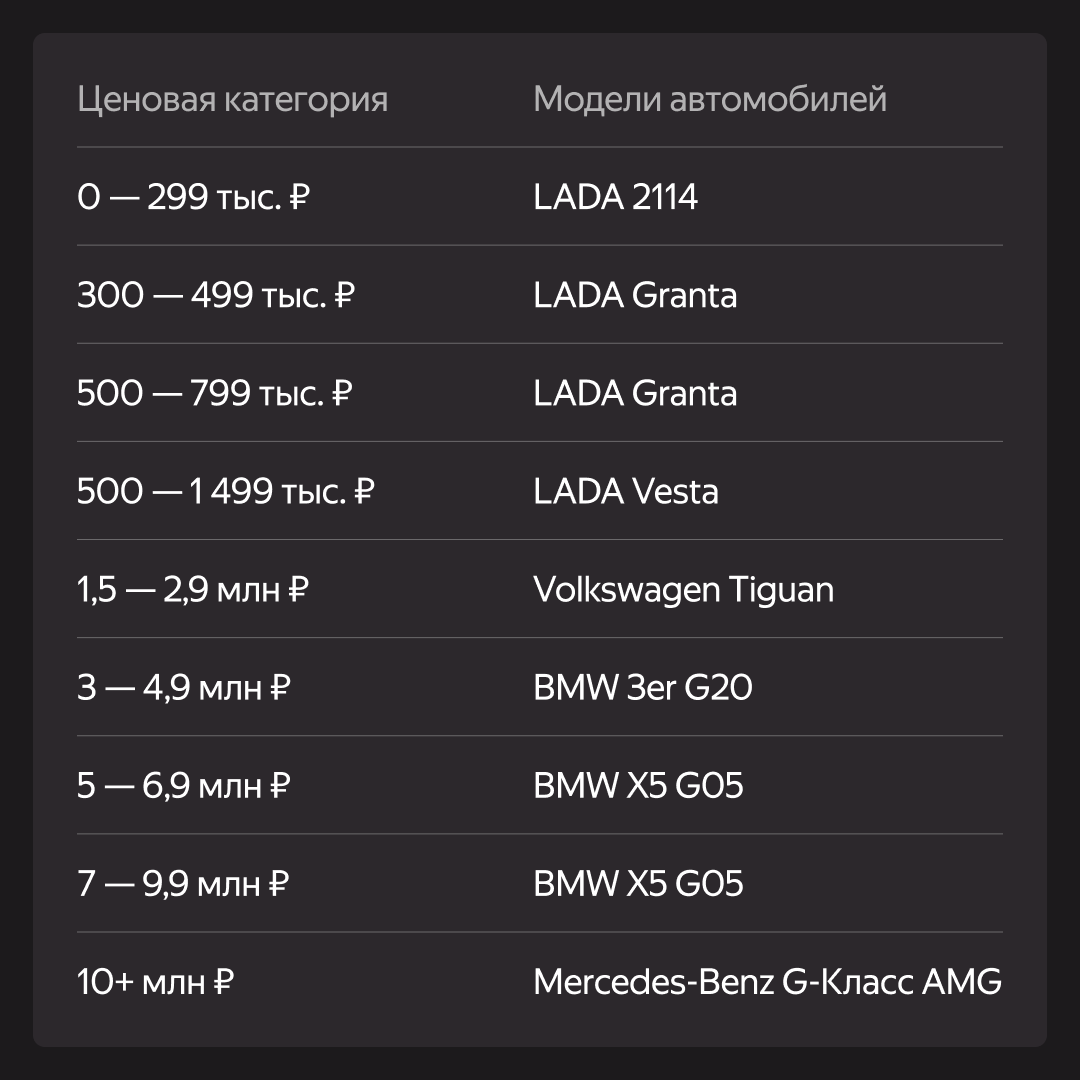The width and height of the screenshot is (1080, 1080).
Task: Select the '5 — 6,9 млн ₽' cell
Action: click(x=184, y=786)
